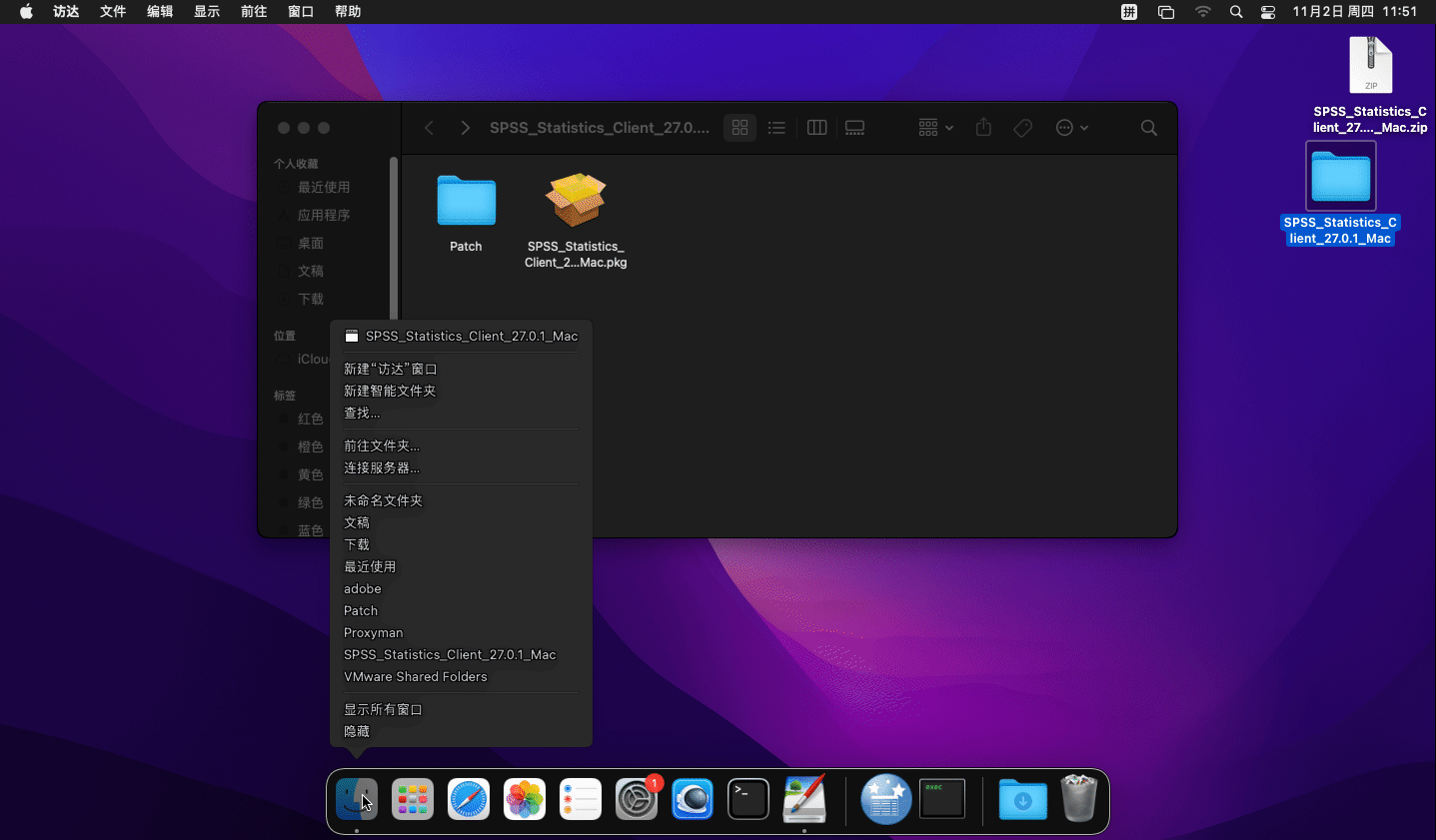The height and width of the screenshot is (840, 1436).
Task: Click the search magnifier in Finder toolbar
Action: (x=1149, y=128)
